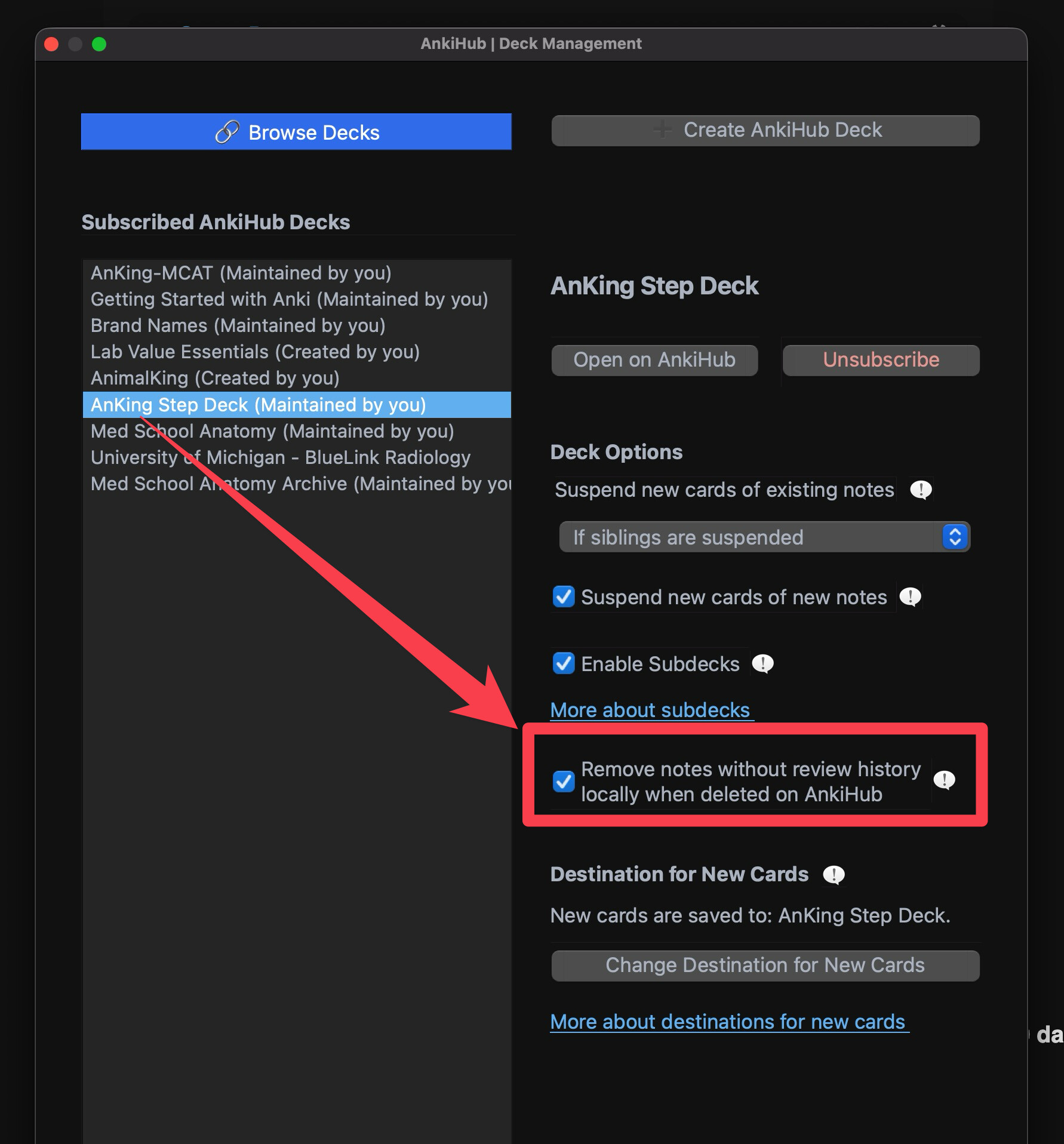This screenshot has width=1064, height=1144.
Task: Open the If siblings are suspended dropdown
Action: pyautogui.click(x=764, y=537)
